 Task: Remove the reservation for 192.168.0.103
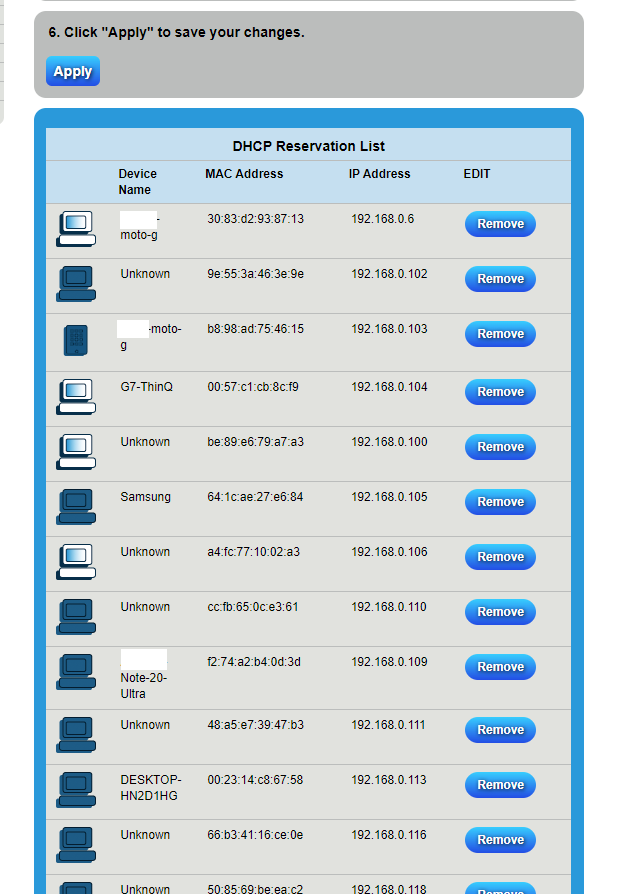(x=500, y=334)
